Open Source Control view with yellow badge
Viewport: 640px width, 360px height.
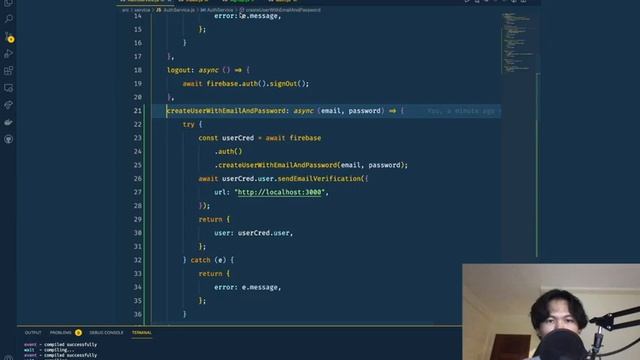(x=9, y=37)
